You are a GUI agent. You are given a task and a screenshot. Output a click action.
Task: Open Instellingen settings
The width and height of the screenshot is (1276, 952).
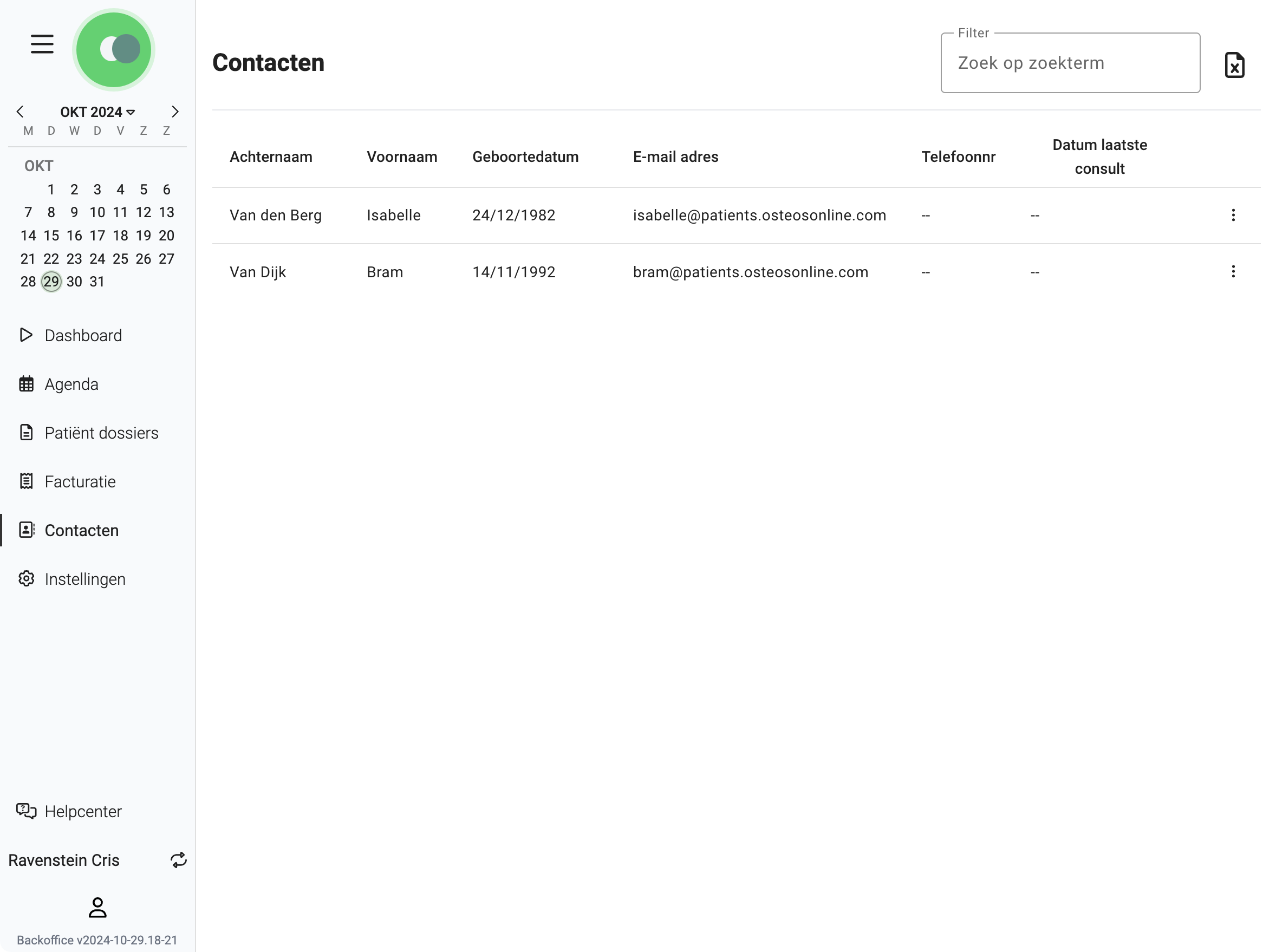[x=84, y=578]
